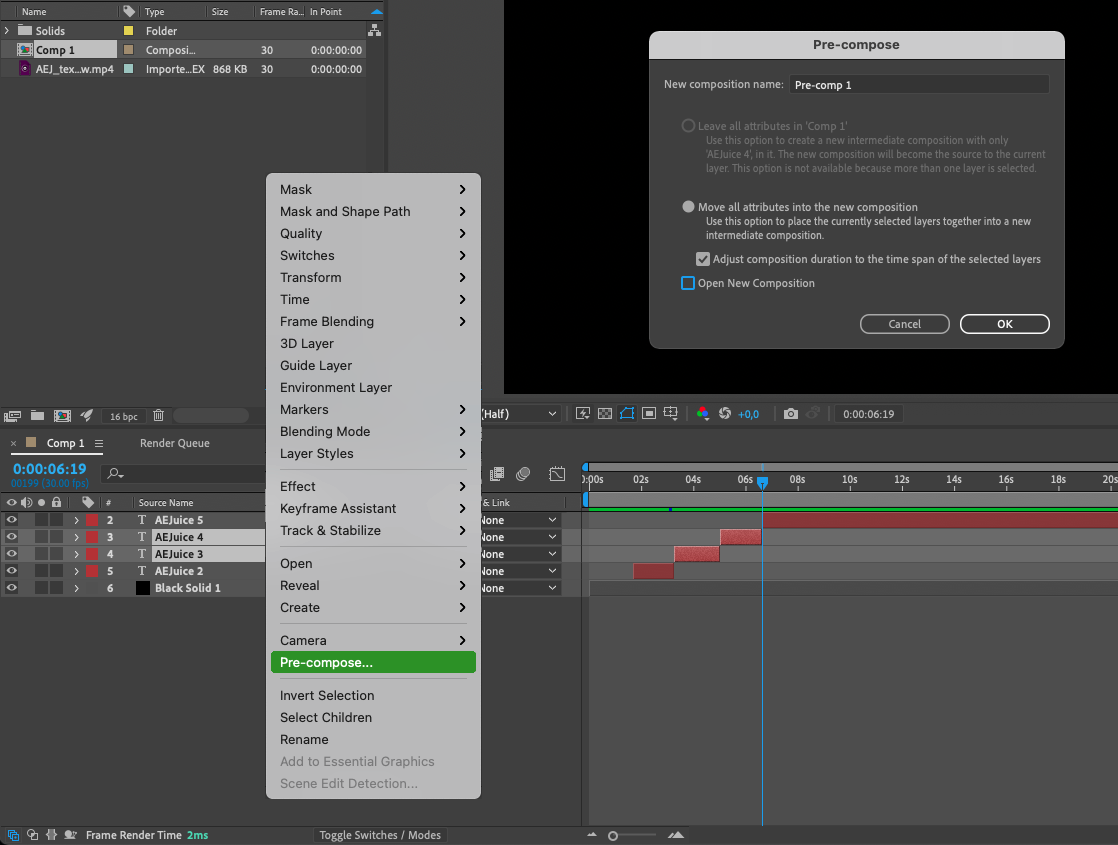Click the take snapshot camera icon
Viewport: 1118px width, 845px height.
point(791,413)
